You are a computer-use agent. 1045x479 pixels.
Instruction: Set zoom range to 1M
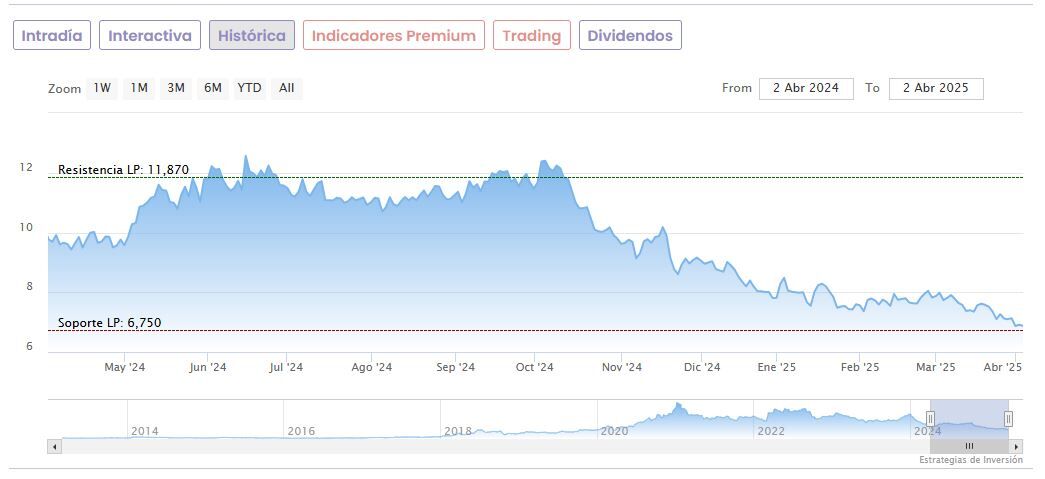click(x=139, y=88)
